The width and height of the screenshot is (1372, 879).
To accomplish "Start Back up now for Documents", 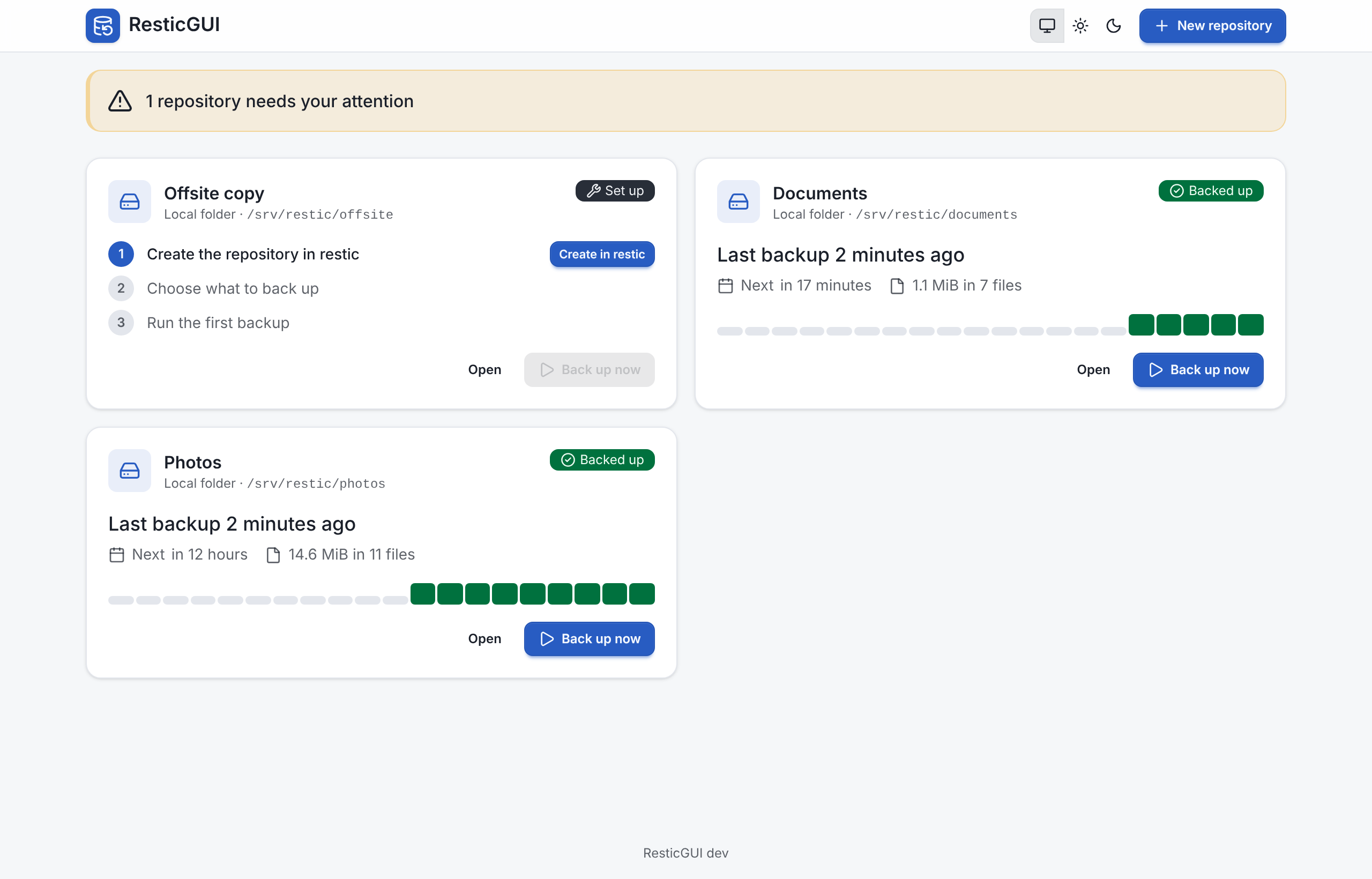I will [1197, 369].
